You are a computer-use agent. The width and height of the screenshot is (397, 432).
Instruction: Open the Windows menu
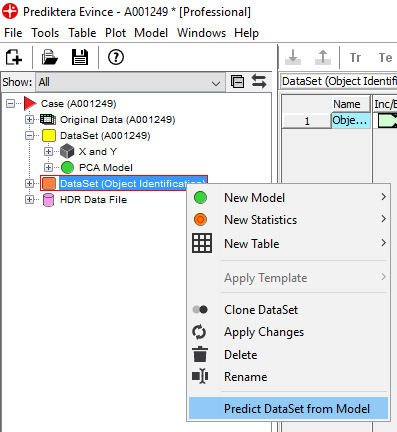201,33
